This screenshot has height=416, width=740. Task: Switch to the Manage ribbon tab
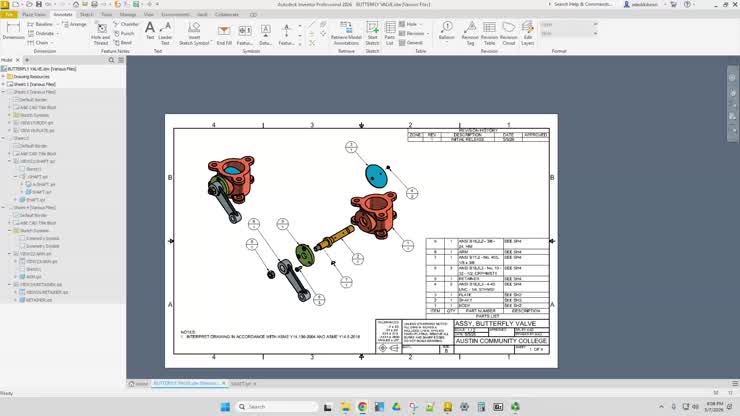(128, 15)
